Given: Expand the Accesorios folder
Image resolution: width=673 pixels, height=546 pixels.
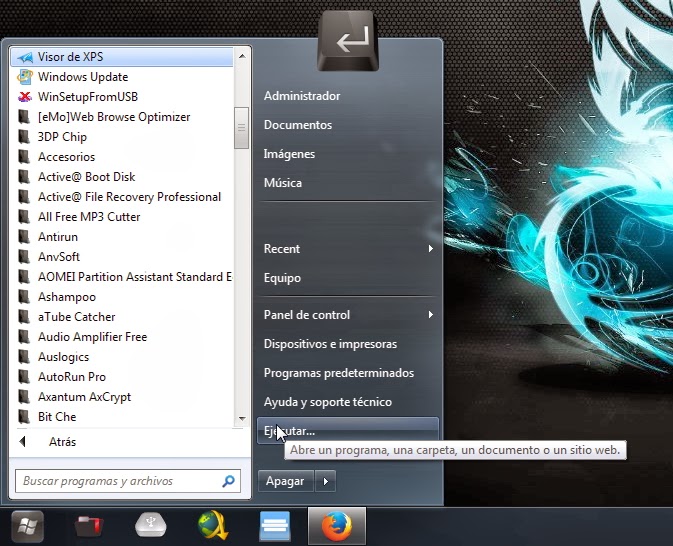Looking at the screenshot, I should (x=122, y=157).
